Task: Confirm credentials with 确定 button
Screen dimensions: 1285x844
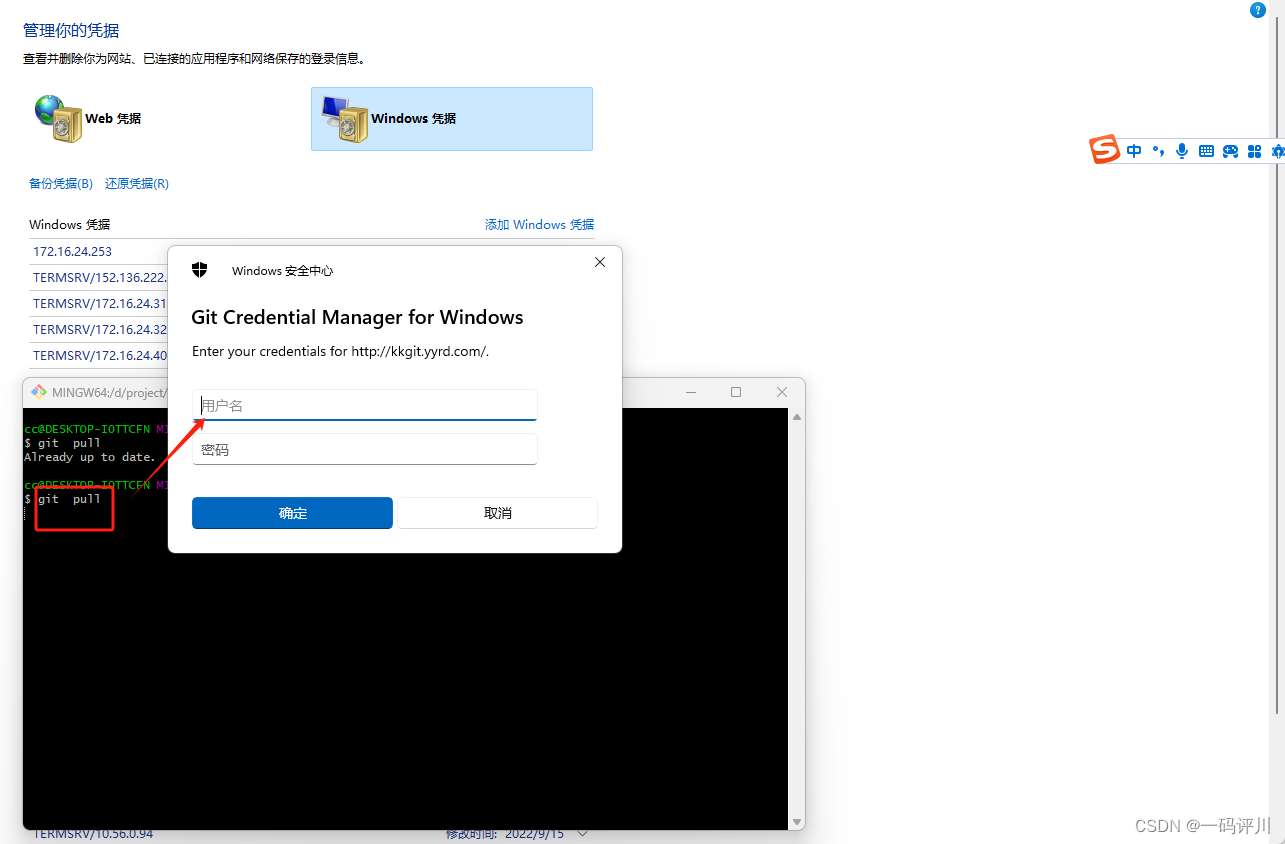Action: click(x=293, y=513)
